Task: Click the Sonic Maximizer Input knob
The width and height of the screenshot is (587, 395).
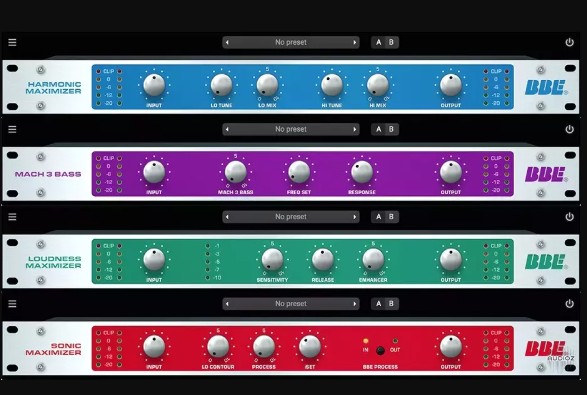Action: [x=154, y=346]
